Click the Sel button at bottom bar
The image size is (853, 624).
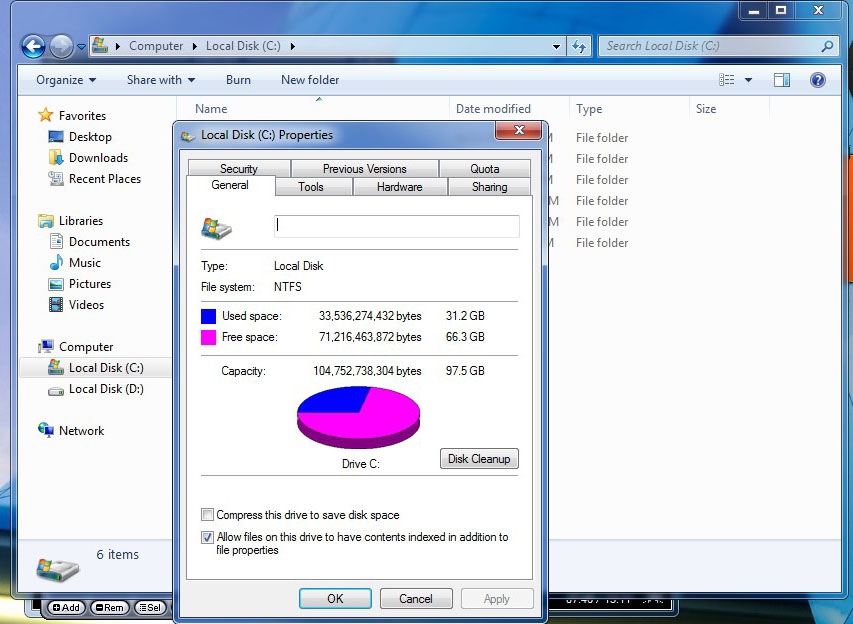point(150,608)
